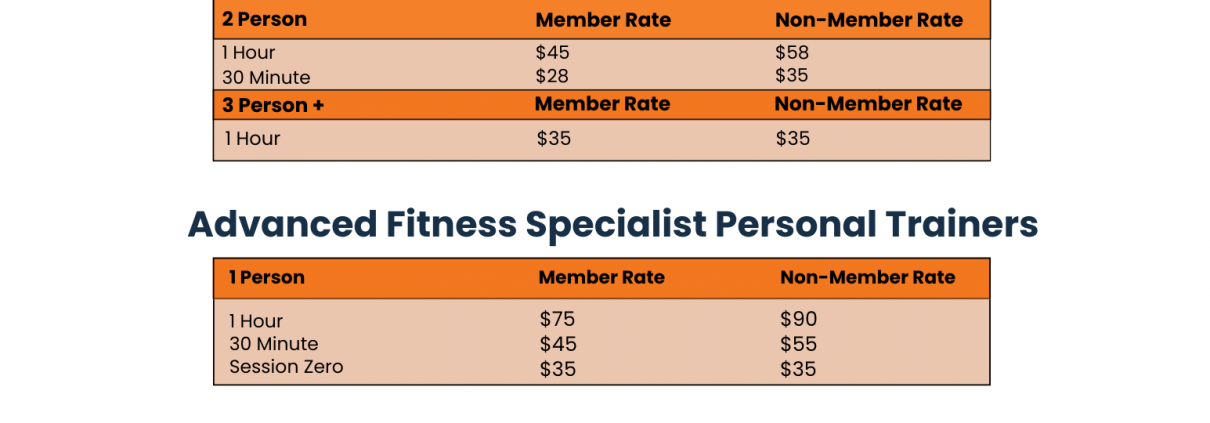Click Non-Member Rate header beside 2 Person
Viewport: 1210px width, 423px height.
(x=869, y=20)
